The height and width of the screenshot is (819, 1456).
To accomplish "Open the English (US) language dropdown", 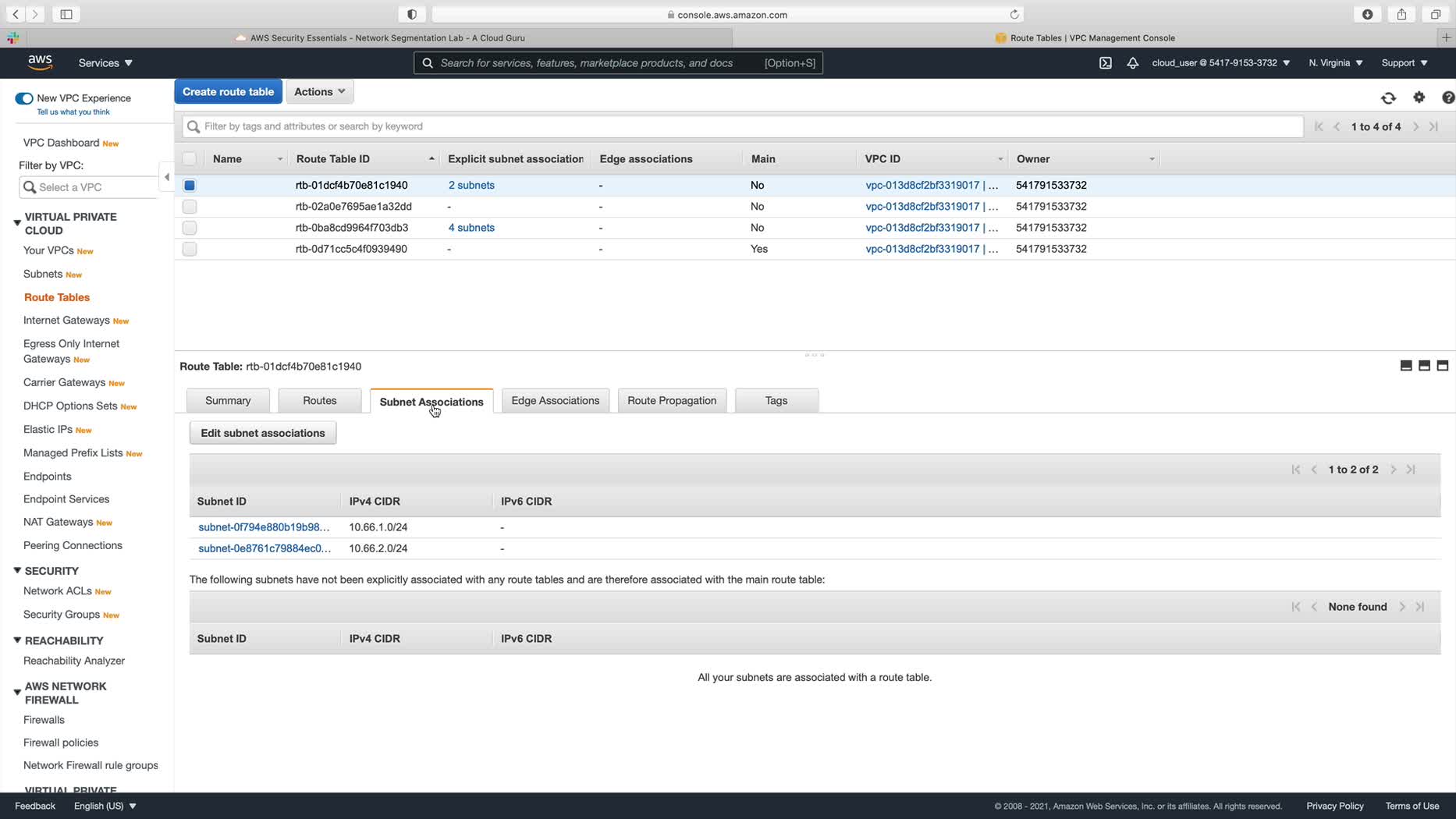I will [105, 806].
